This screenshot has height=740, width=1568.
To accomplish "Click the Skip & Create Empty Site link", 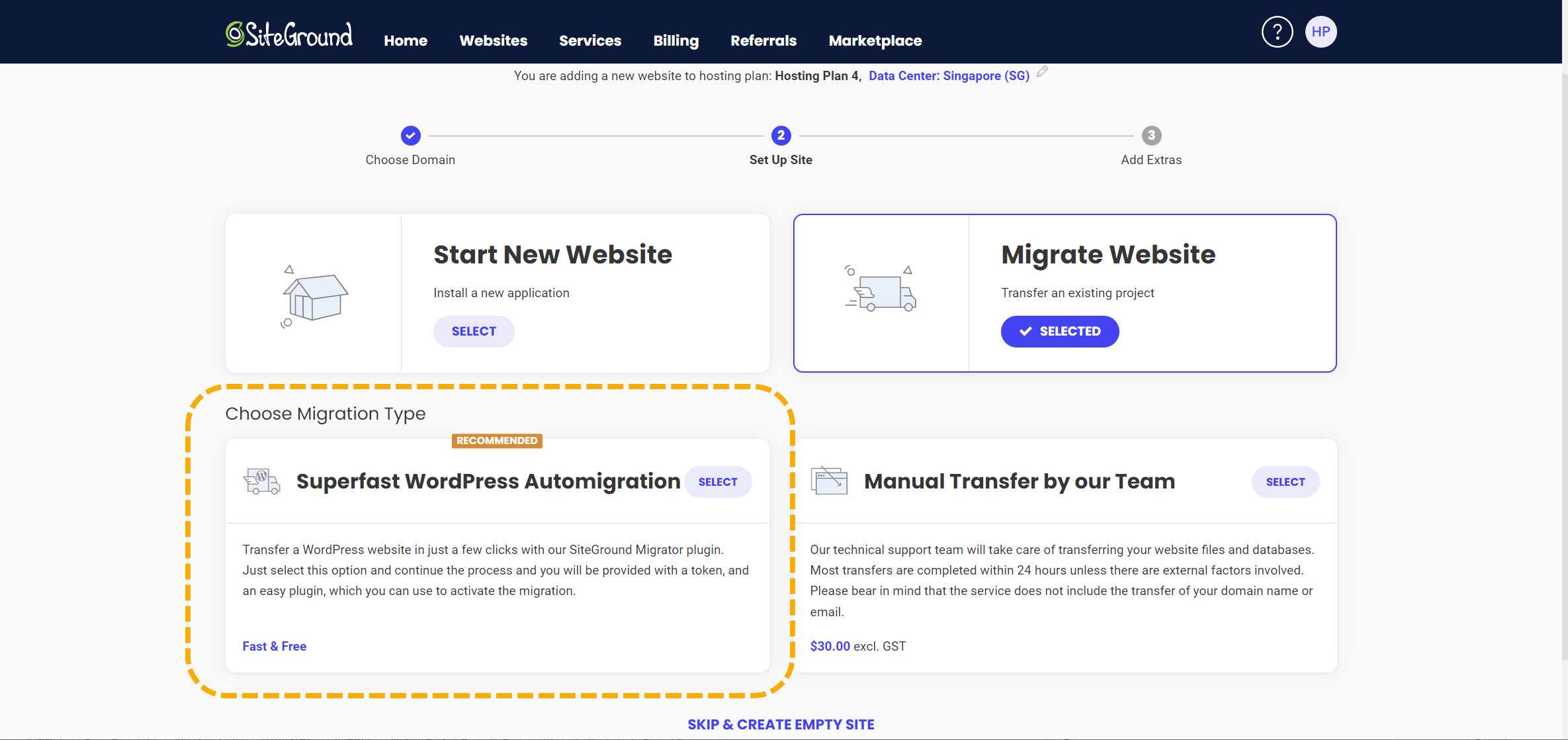I will pyautogui.click(x=781, y=724).
